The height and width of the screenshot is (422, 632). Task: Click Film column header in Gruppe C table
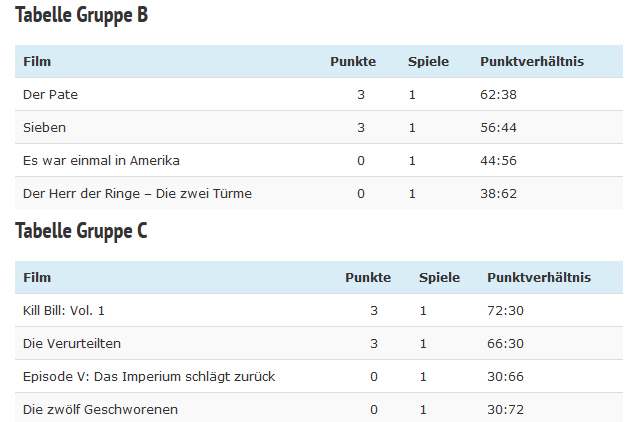tap(37, 278)
